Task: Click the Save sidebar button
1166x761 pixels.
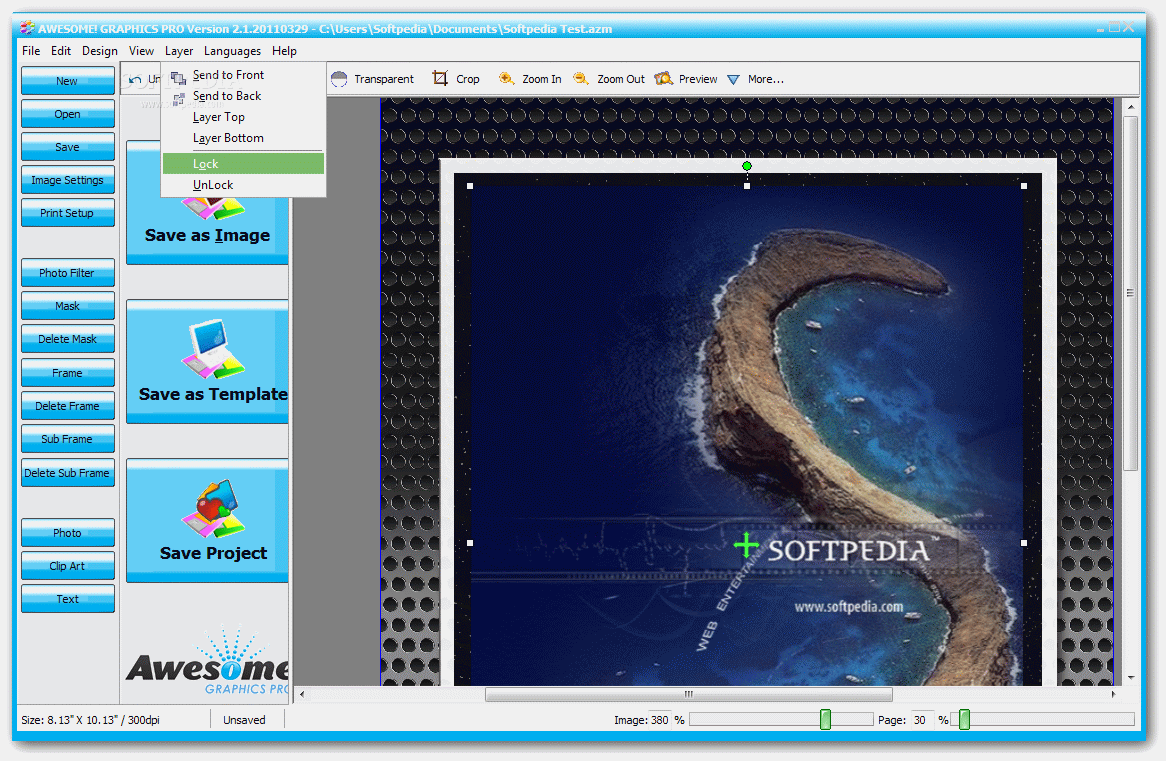Action: pos(68,147)
